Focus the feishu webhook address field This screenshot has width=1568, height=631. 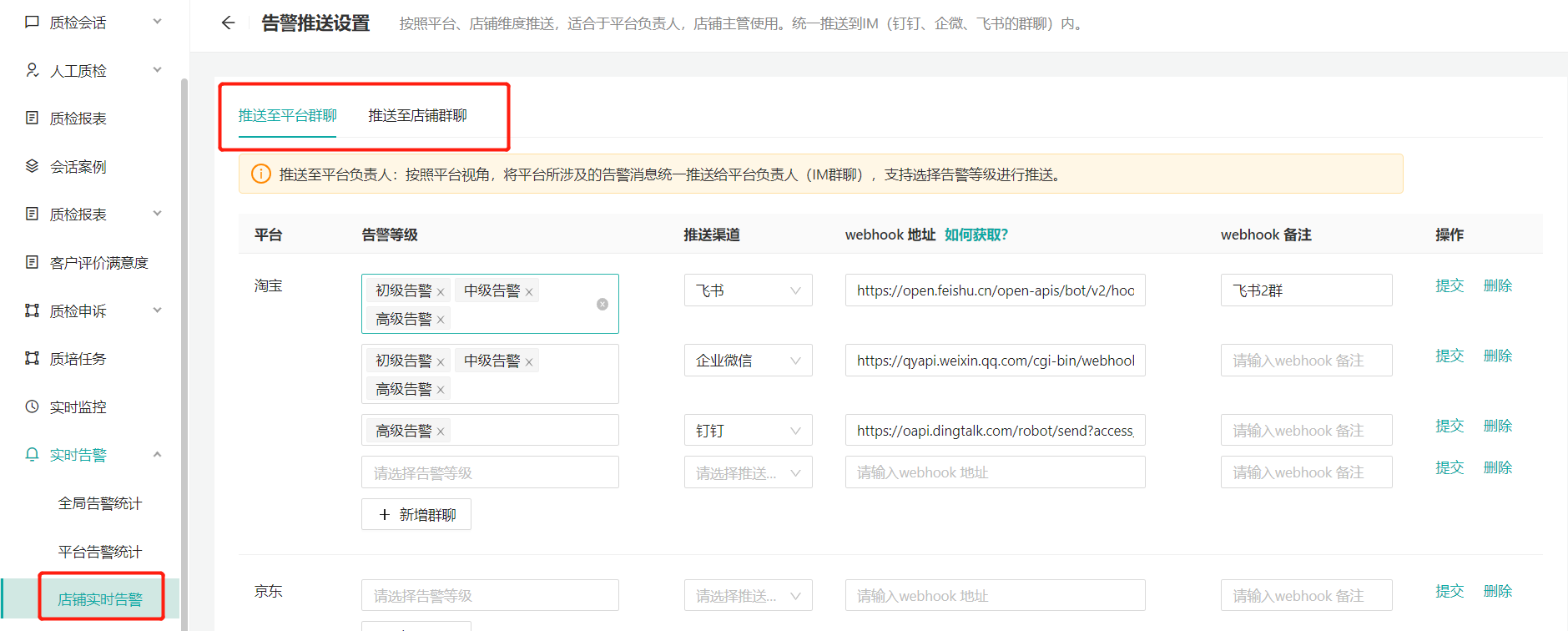996,290
